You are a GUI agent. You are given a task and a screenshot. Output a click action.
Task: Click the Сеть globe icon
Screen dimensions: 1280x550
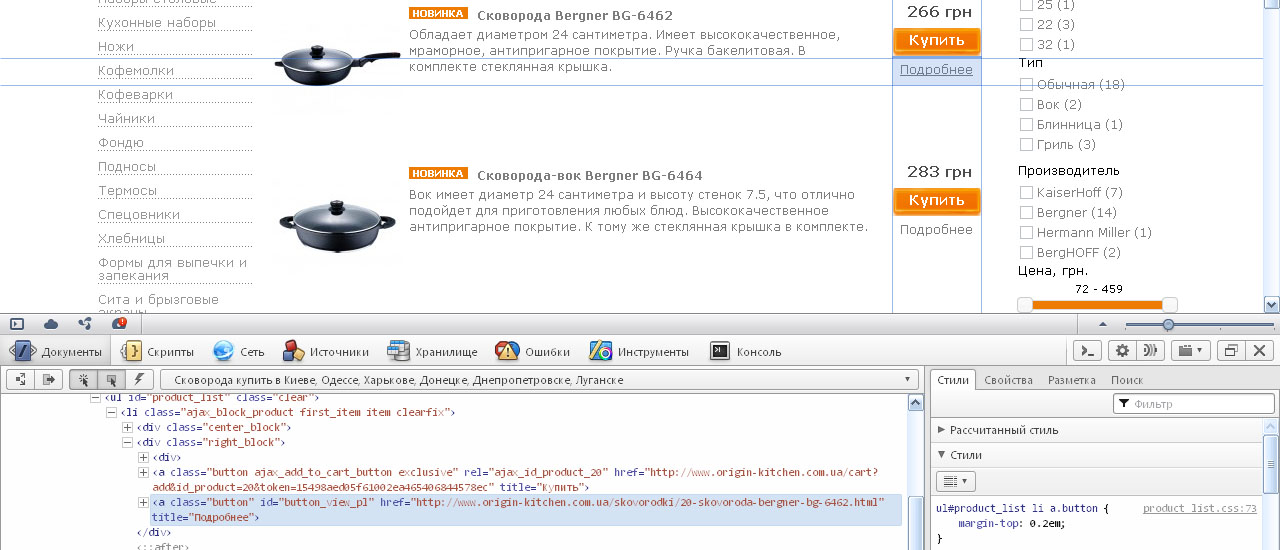223,351
